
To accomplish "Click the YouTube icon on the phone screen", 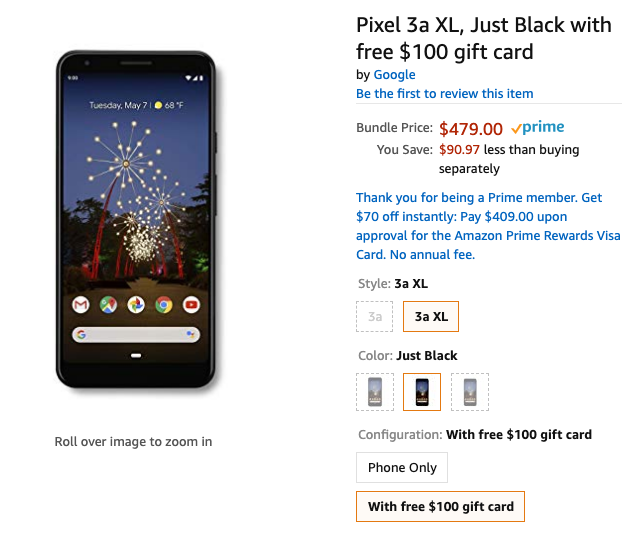I will (191, 304).
